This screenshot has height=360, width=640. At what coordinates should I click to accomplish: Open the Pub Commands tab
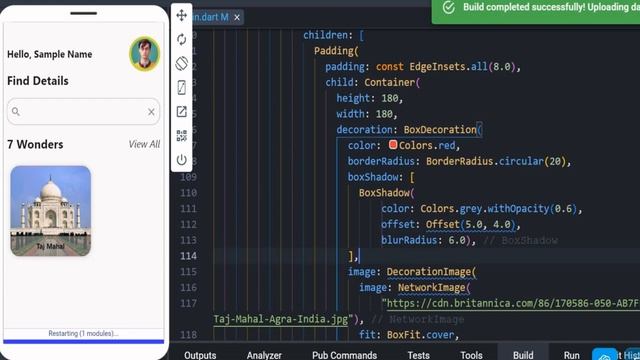coord(344,355)
